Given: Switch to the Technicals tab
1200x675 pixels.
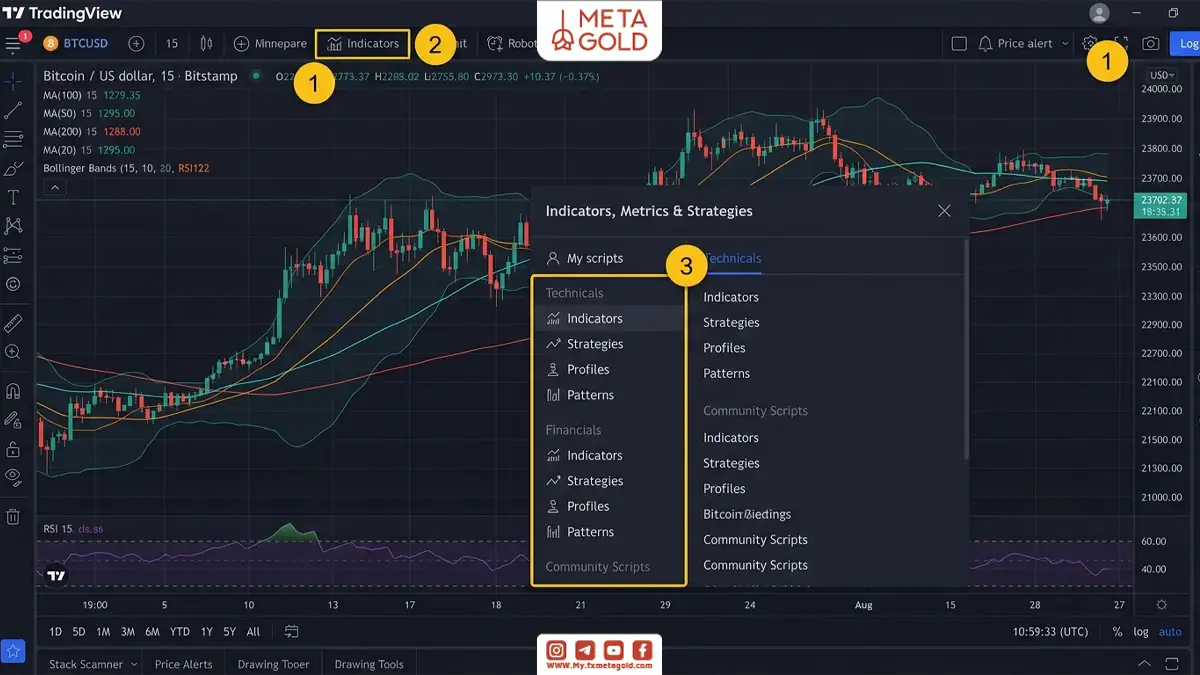Looking at the screenshot, I should [x=733, y=258].
